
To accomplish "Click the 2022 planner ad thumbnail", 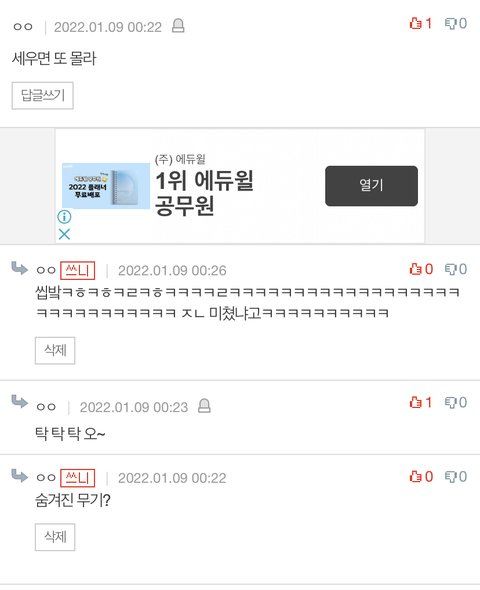I will [106, 186].
